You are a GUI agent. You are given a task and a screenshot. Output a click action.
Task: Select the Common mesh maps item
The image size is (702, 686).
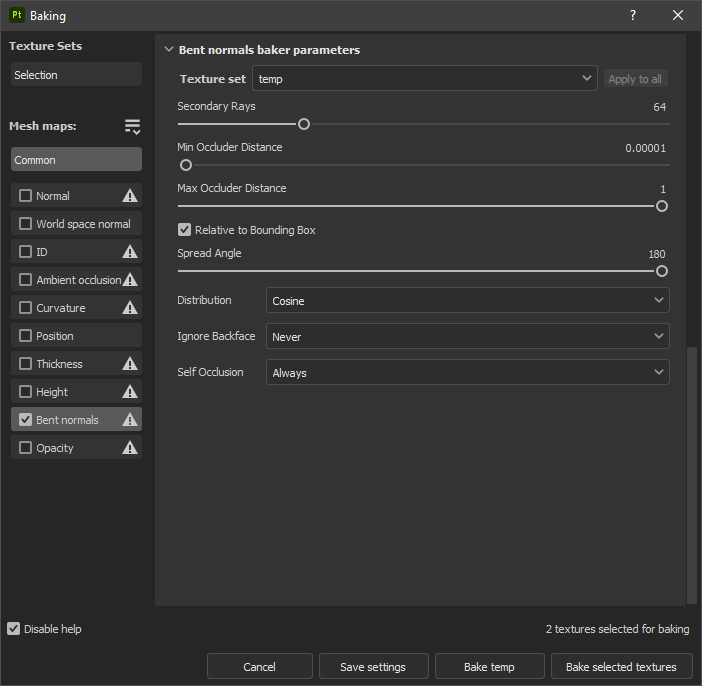76,159
